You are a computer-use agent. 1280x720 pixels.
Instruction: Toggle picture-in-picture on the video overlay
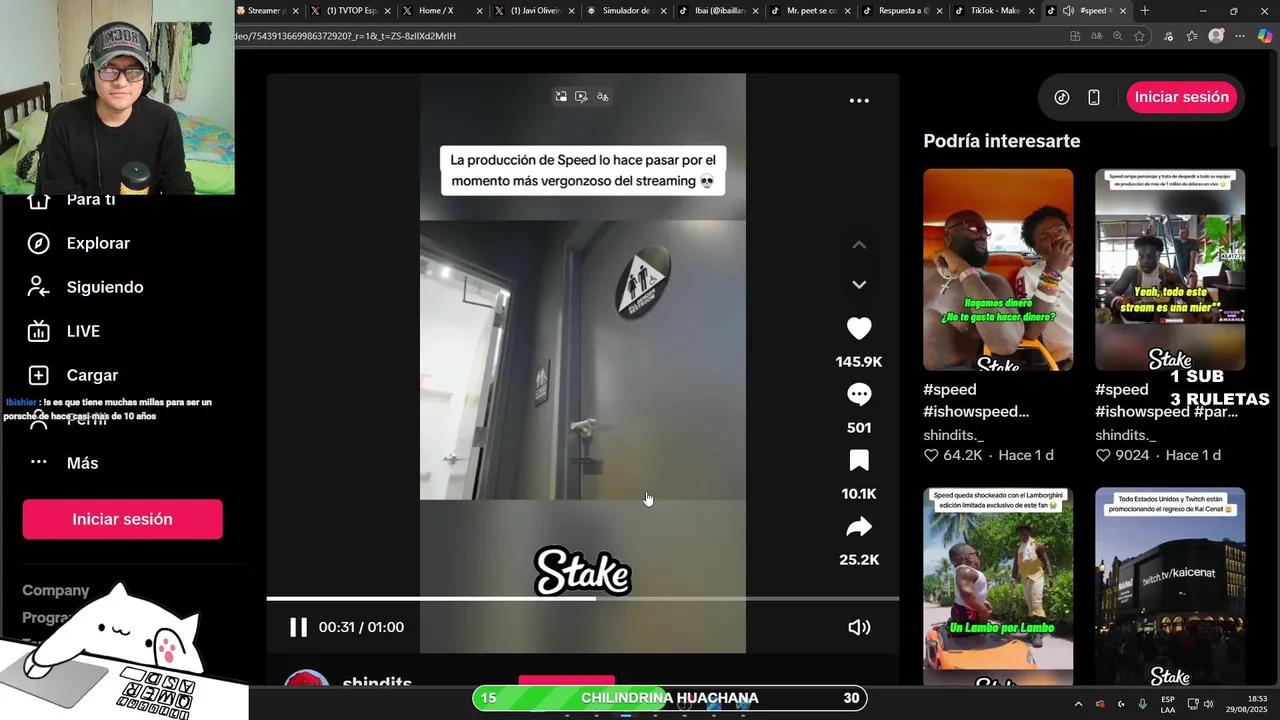[561, 97]
